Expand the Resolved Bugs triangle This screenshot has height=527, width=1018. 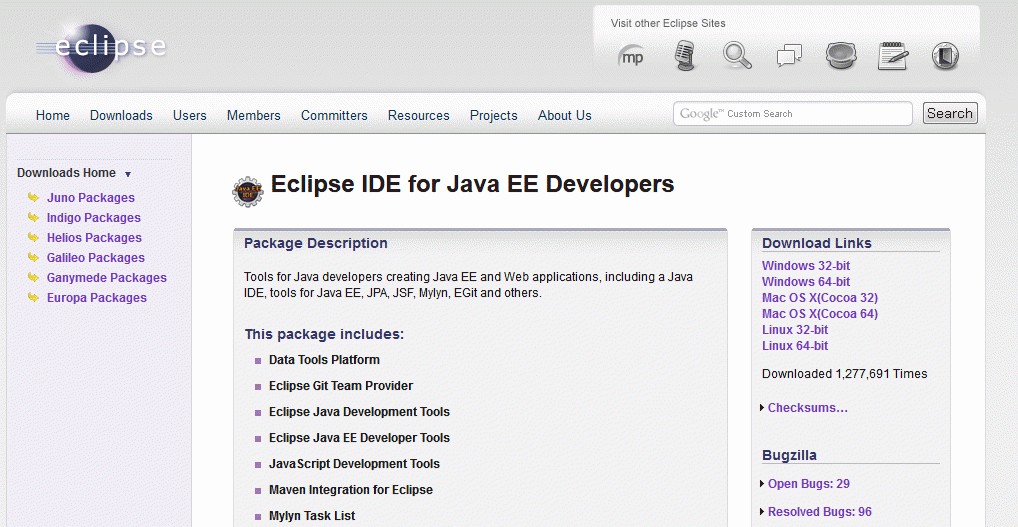[x=762, y=512]
